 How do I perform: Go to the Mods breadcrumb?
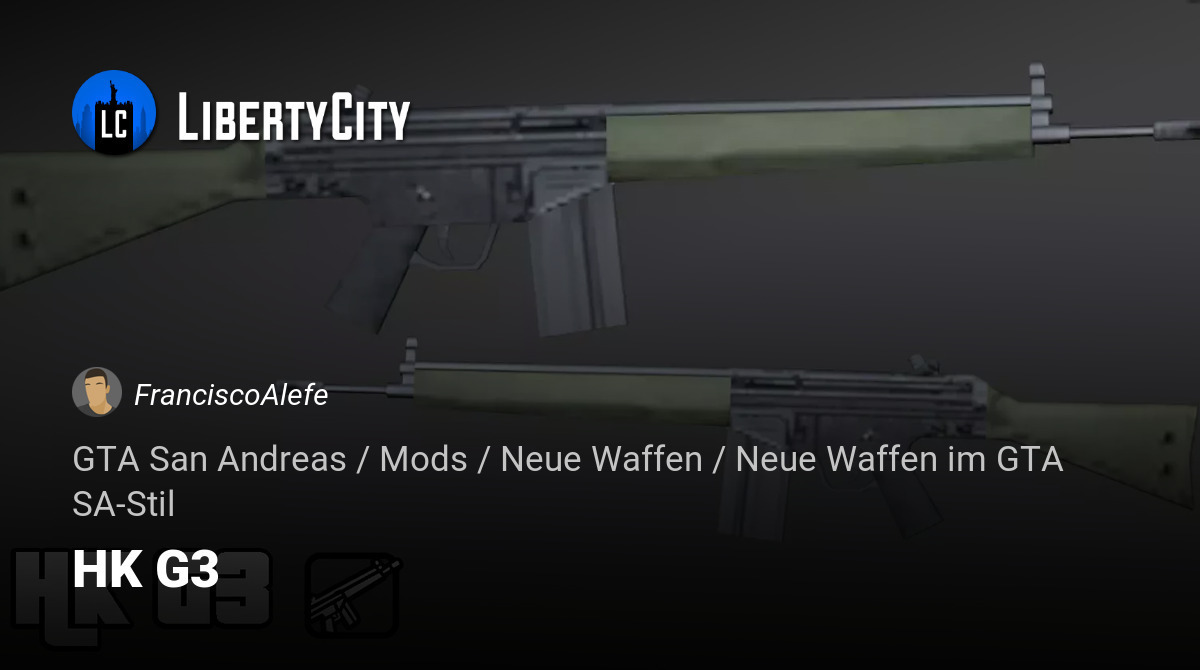423,459
